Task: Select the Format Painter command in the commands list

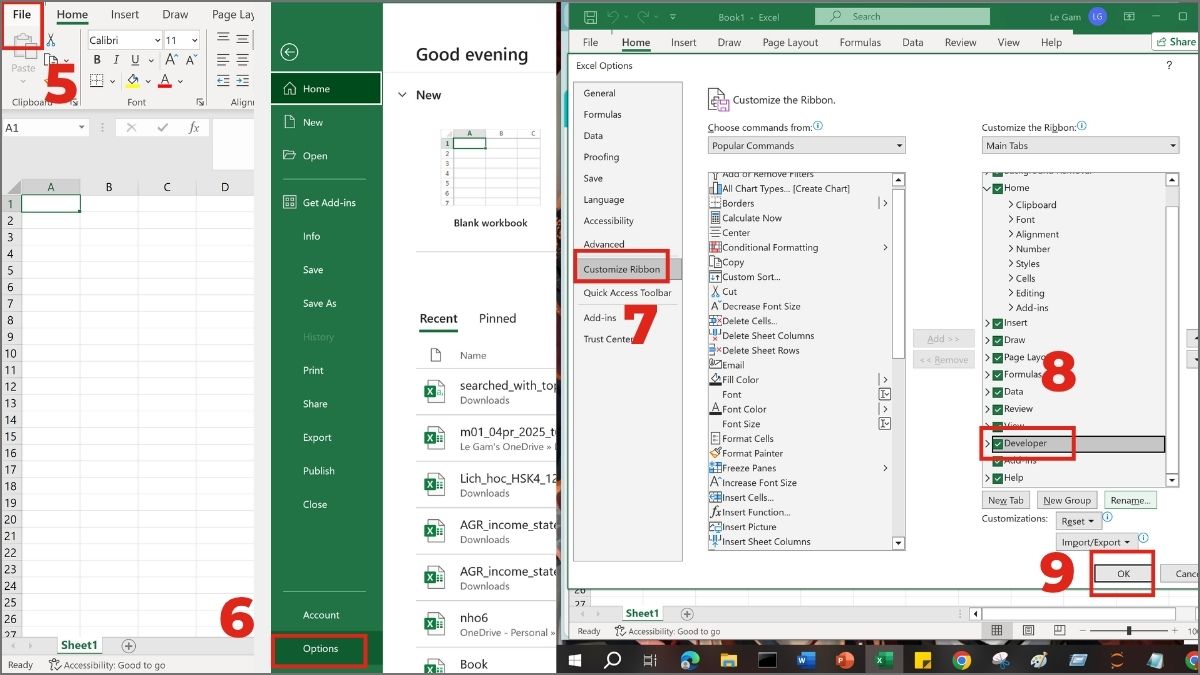Action: tap(753, 453)
